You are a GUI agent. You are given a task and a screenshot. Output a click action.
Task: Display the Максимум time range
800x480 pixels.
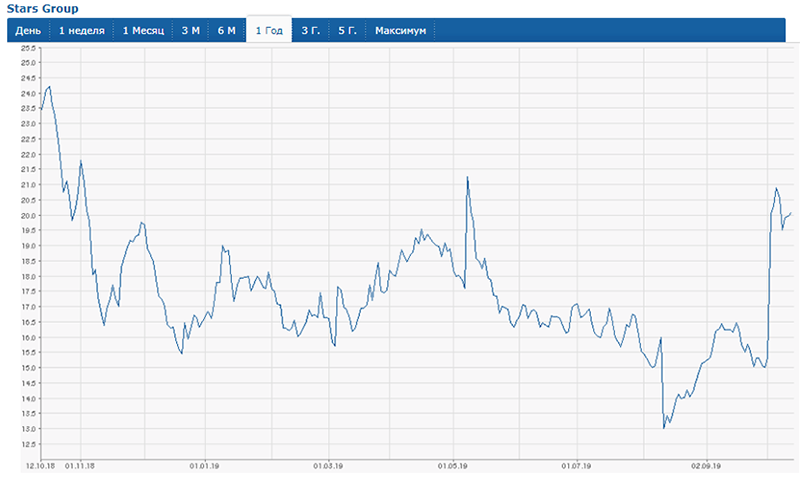400,31
